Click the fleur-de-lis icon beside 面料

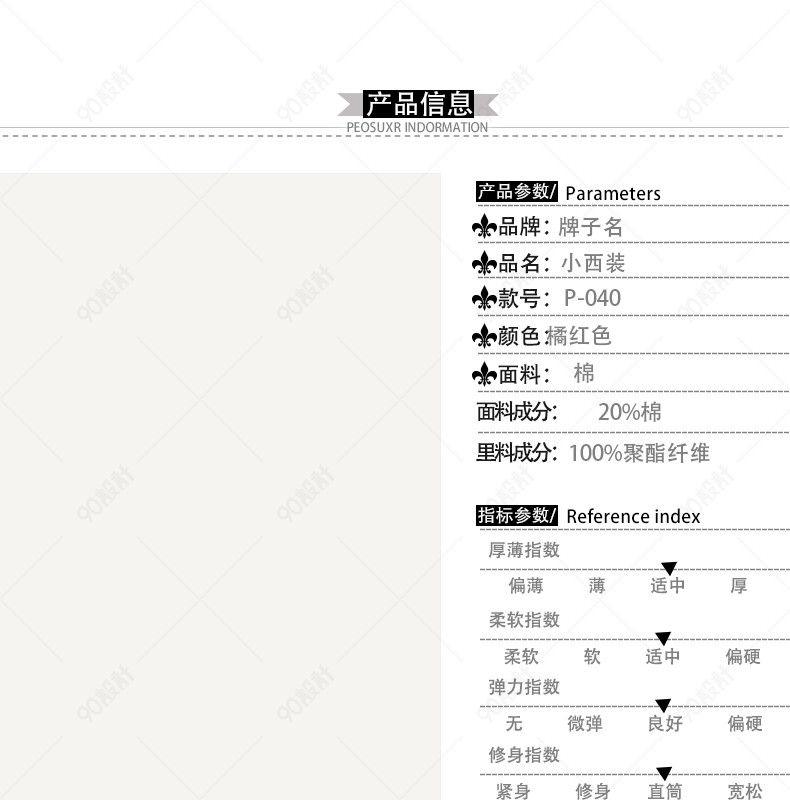[484, 374]
